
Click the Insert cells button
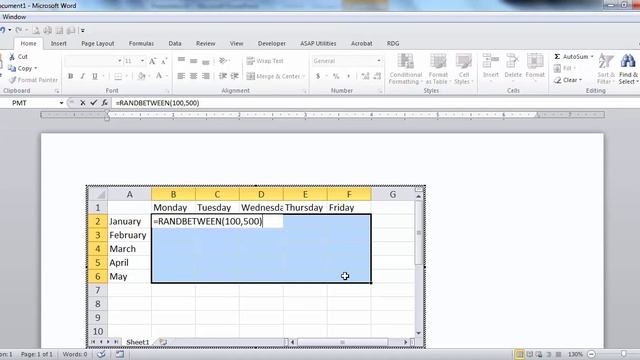491,67
